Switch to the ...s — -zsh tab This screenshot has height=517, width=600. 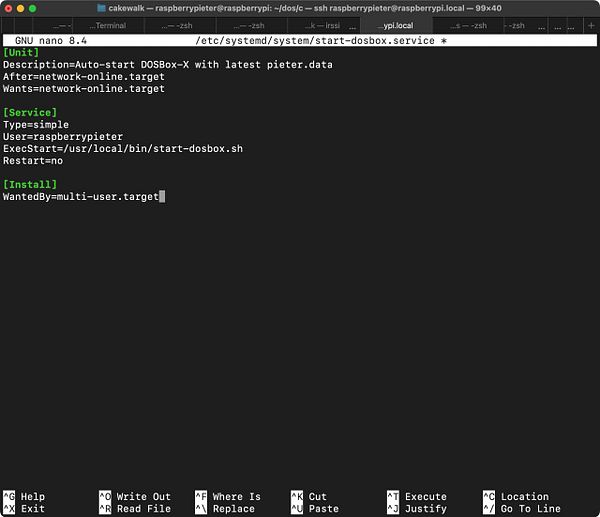(x=468, y=26)
